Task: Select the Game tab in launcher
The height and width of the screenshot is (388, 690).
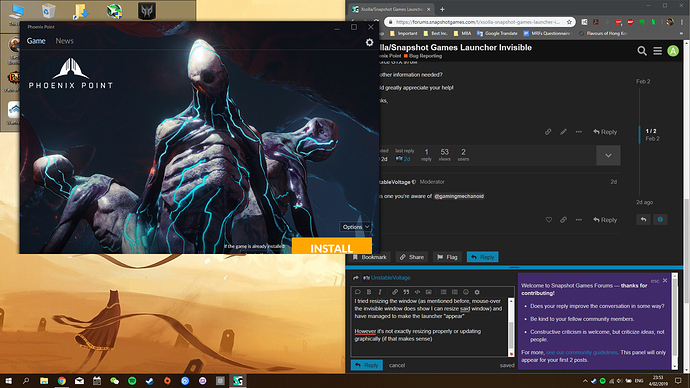Action: tap(36, 41)
